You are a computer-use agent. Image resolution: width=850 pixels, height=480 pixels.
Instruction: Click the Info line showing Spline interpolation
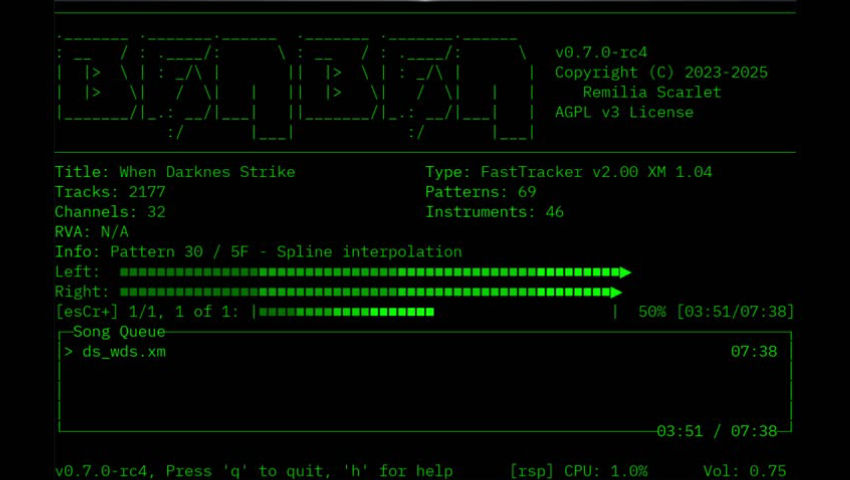coord(258,252)
